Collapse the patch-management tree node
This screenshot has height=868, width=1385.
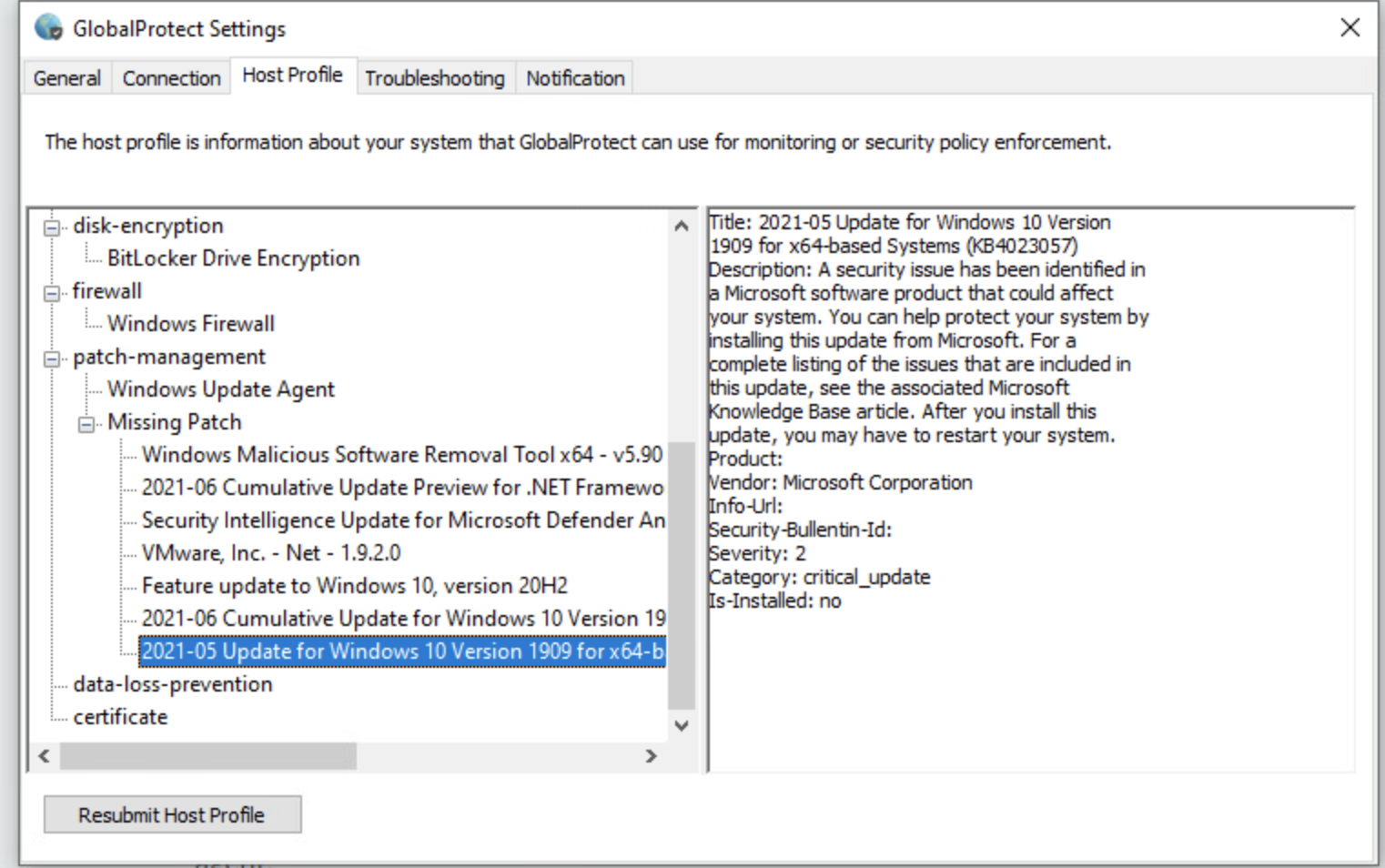pyautogui.click(x=52, y=357)
